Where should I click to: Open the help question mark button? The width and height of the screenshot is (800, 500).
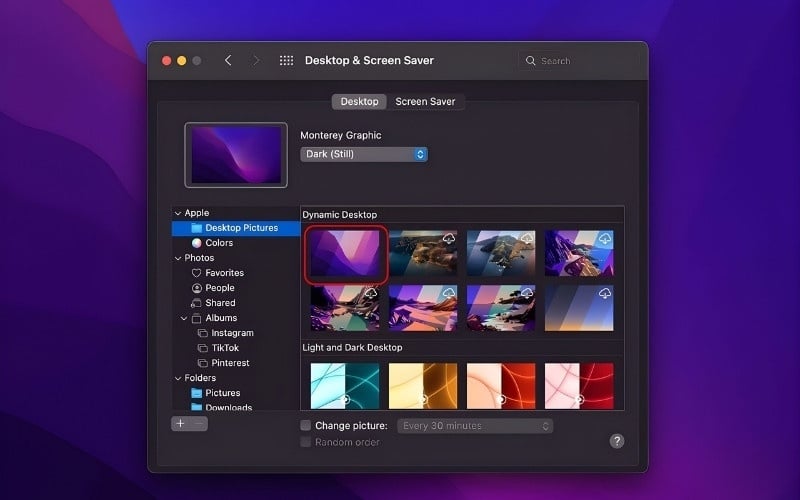pos(617,441)
